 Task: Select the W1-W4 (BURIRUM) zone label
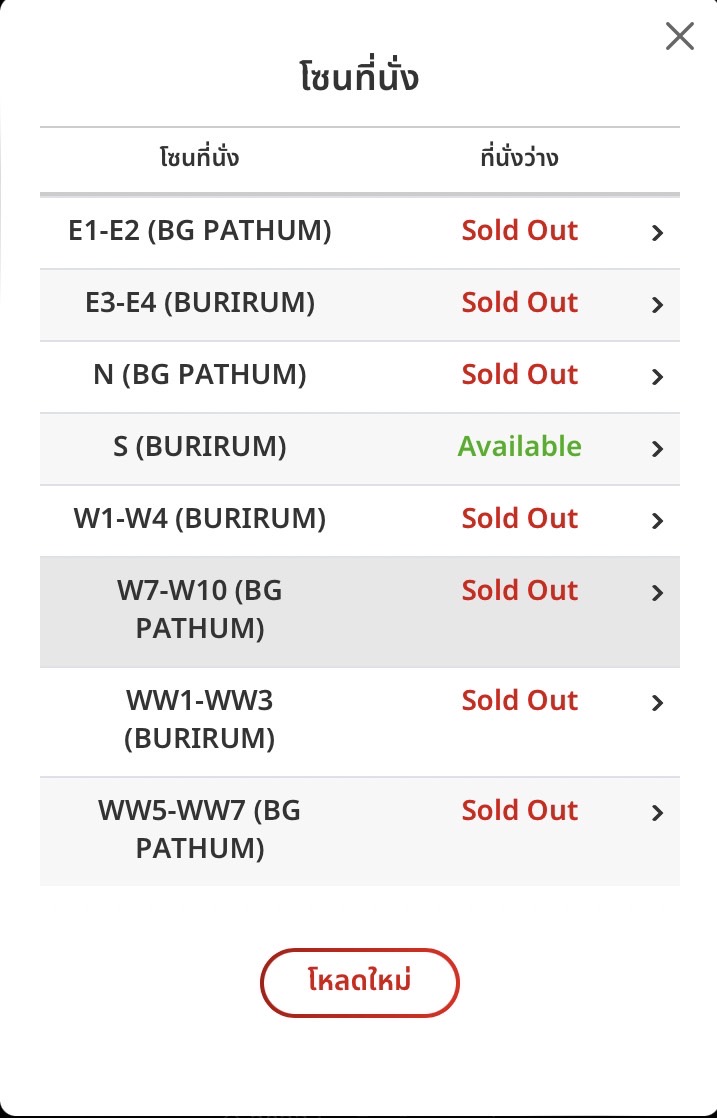tap(200, 518)
